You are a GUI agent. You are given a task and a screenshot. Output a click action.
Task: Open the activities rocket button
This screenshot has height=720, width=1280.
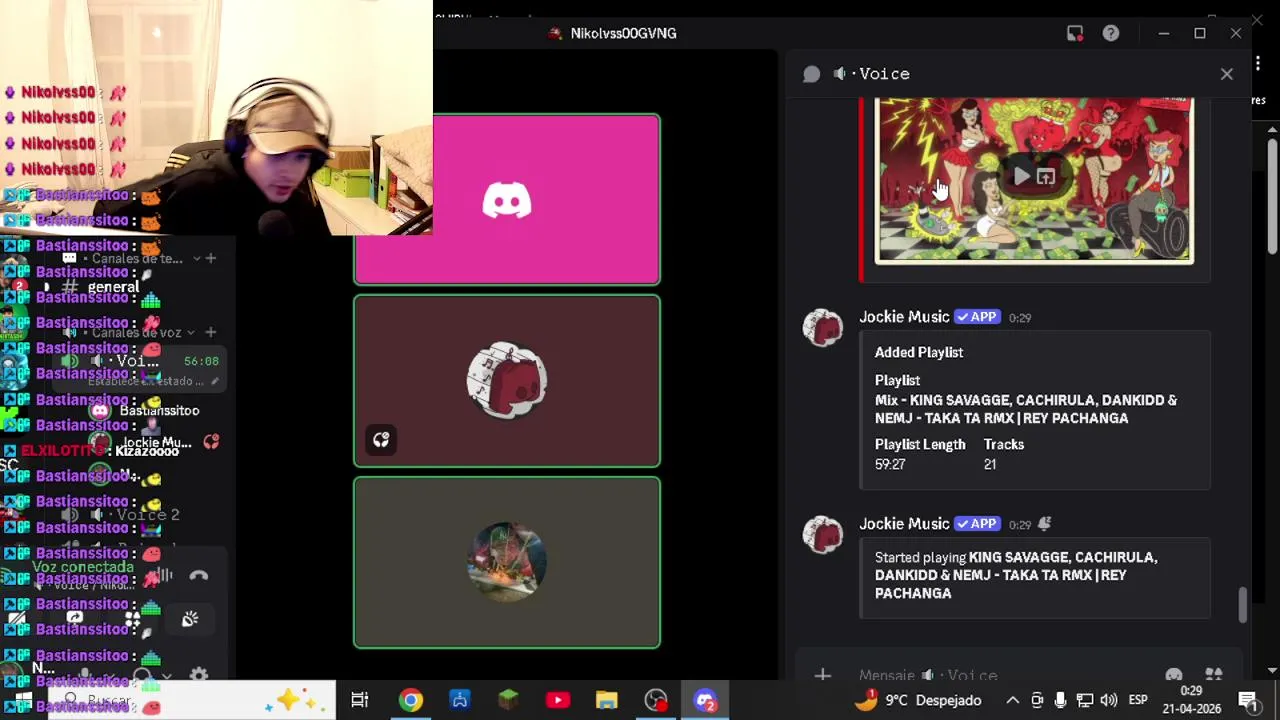click(190, 620)
